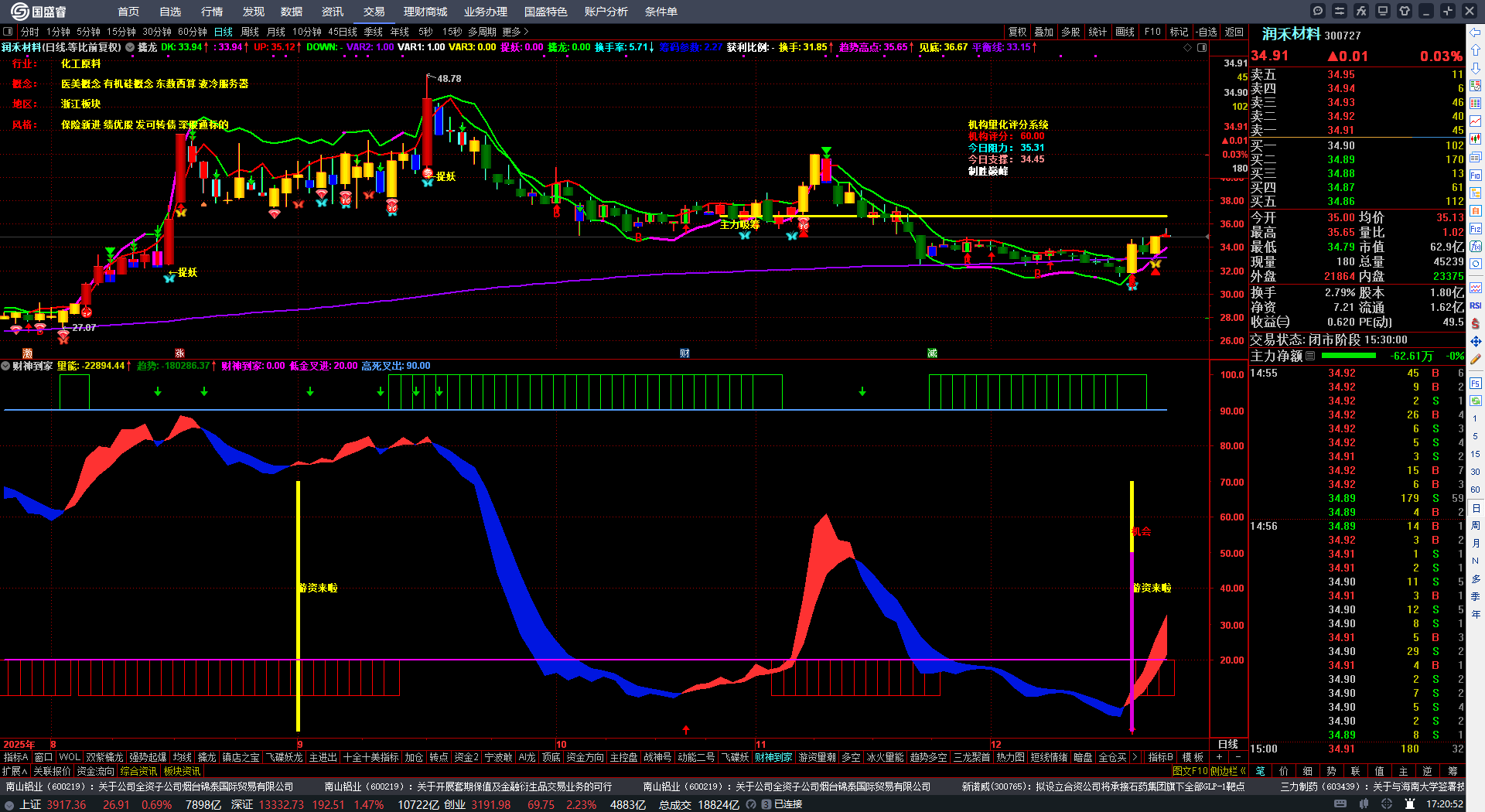Toggle the 财神到家 sub-chart indicator circle
Image resolution: width=1485 pixels, height=812 pixels.
point(5,366)
